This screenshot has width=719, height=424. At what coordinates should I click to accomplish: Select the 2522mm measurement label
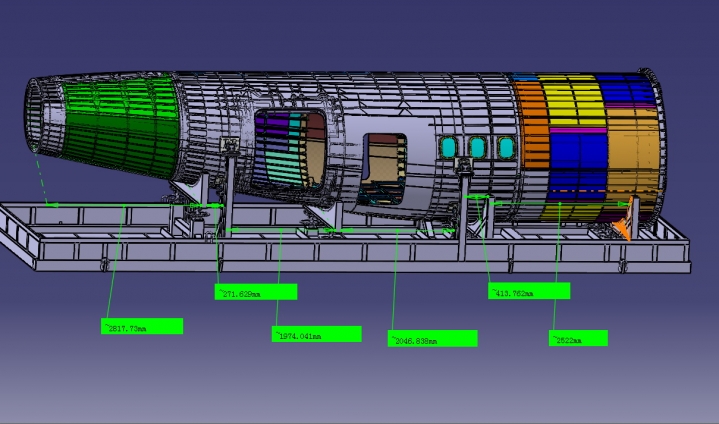578,339
